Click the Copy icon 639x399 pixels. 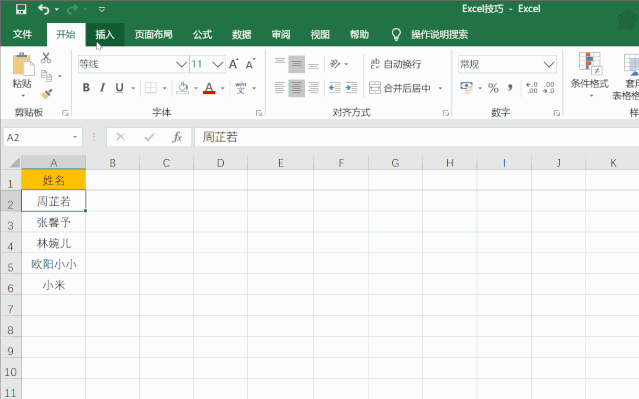pyautogui.click(x=46, y=76)
